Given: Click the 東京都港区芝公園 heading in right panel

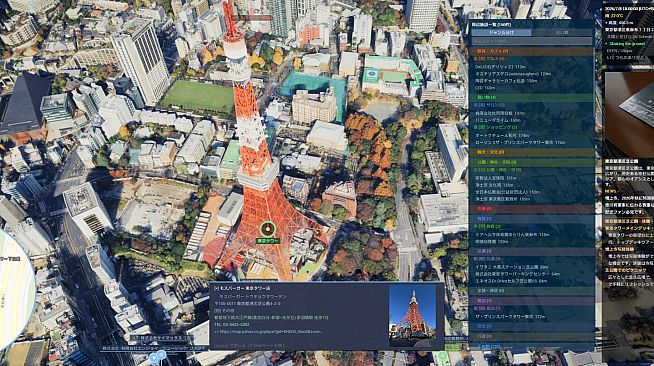Looking at the screenshot, I should pyautogui.click(x=621, y=161).
